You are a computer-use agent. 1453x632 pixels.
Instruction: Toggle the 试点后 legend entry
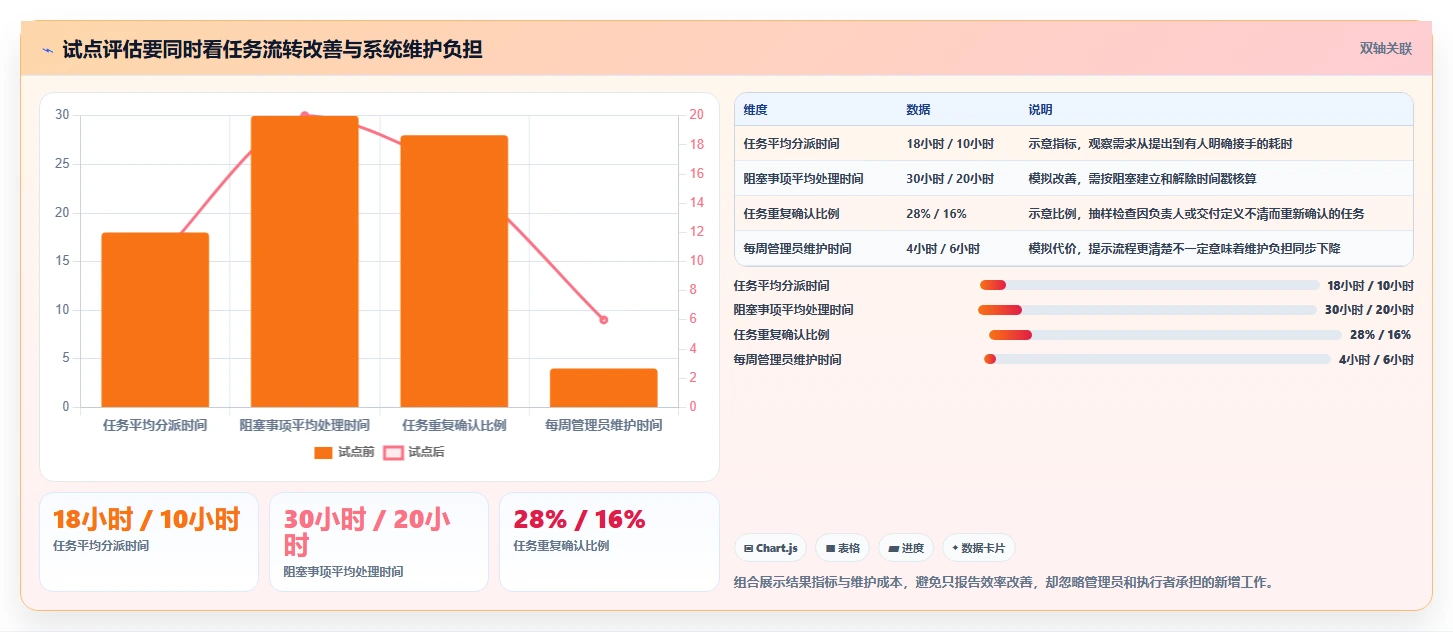(x=415, y=452)
